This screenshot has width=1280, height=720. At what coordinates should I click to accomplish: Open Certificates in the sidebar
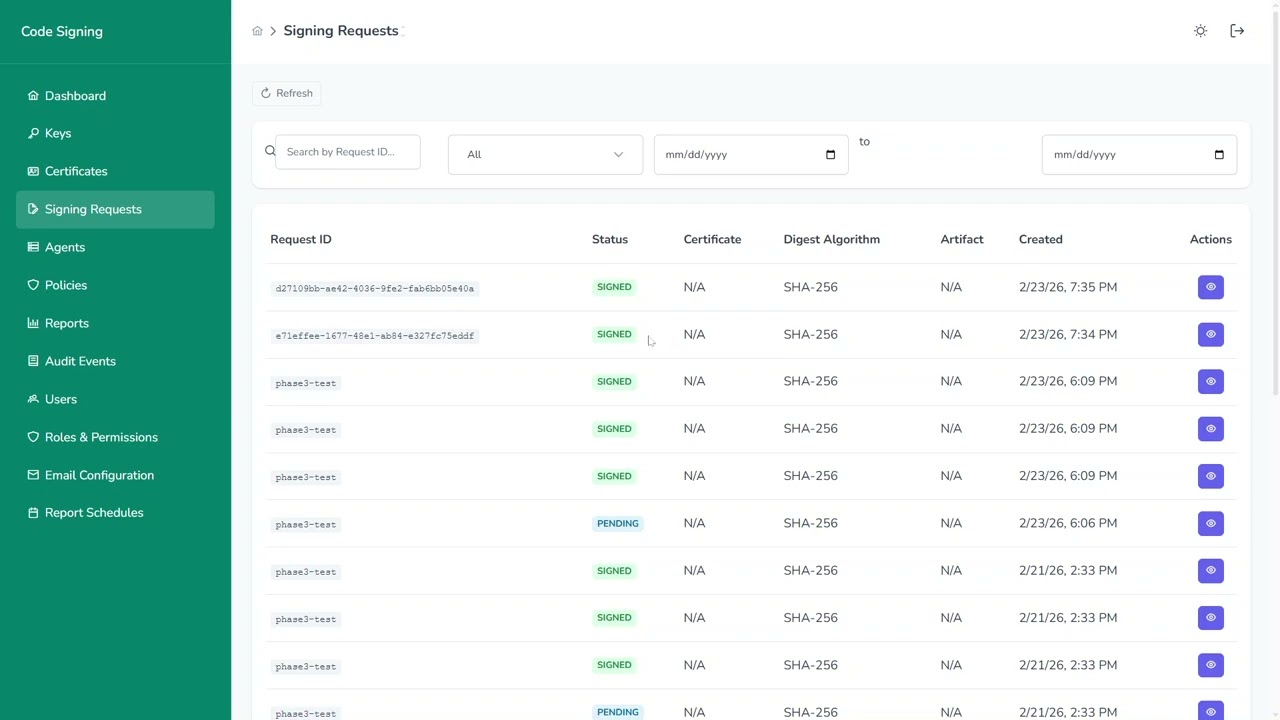[115, 172]
